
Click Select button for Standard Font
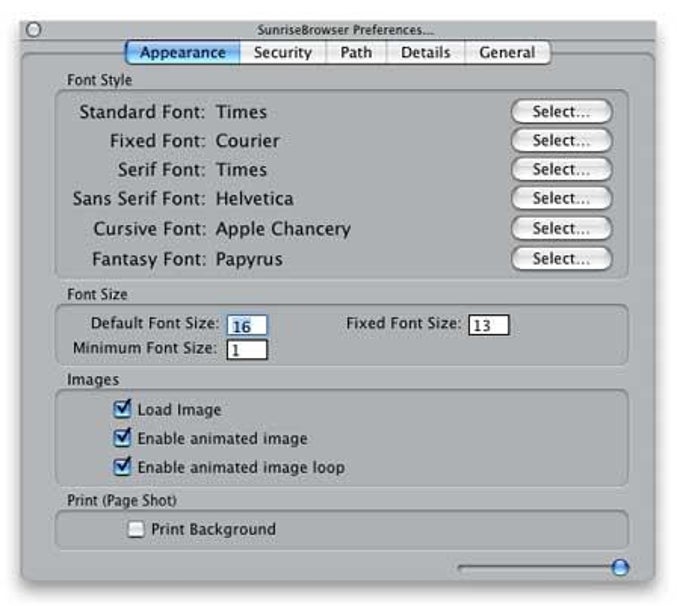click(560, 112)
